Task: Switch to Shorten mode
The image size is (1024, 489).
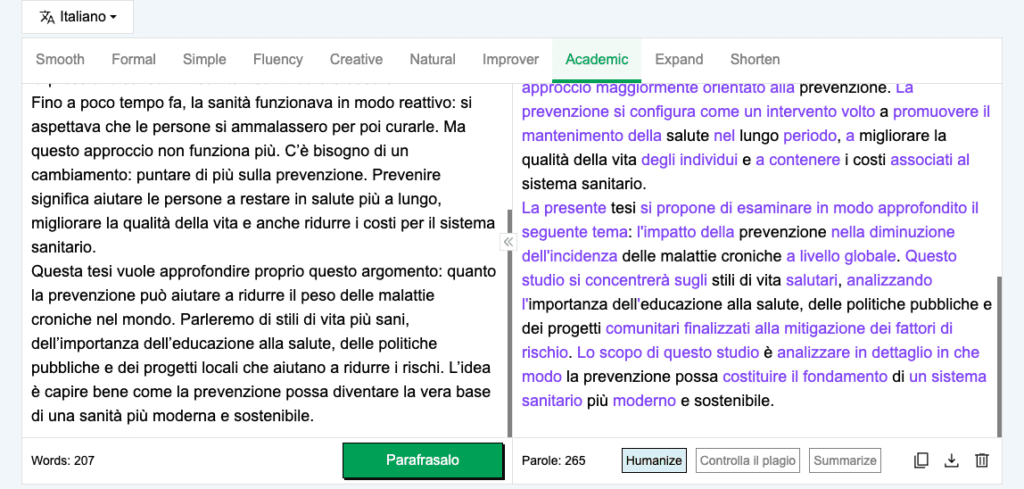Action: coord(755,59)
